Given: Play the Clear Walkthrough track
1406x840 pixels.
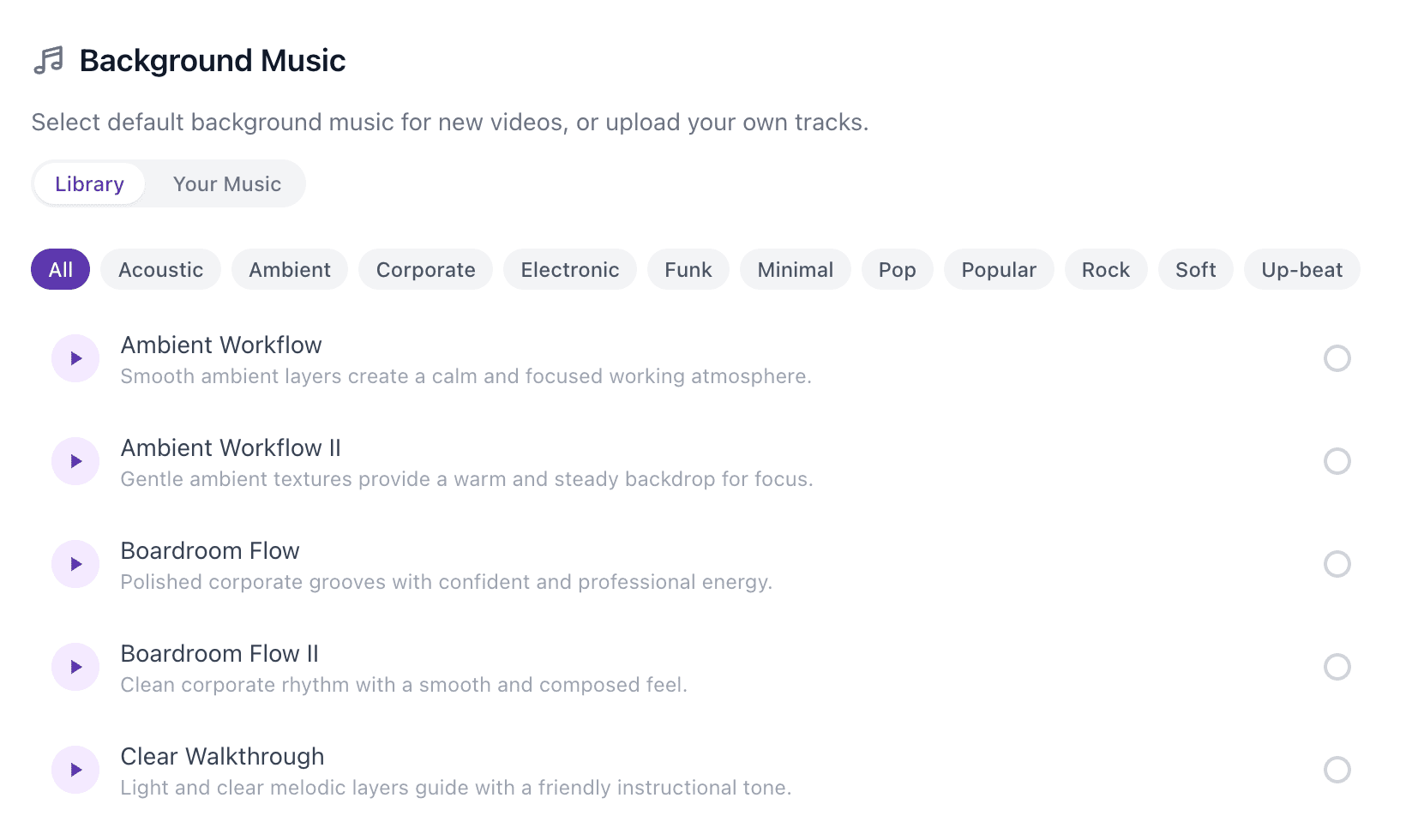Looking at the screenshot, I should click(x=75, y=769).
